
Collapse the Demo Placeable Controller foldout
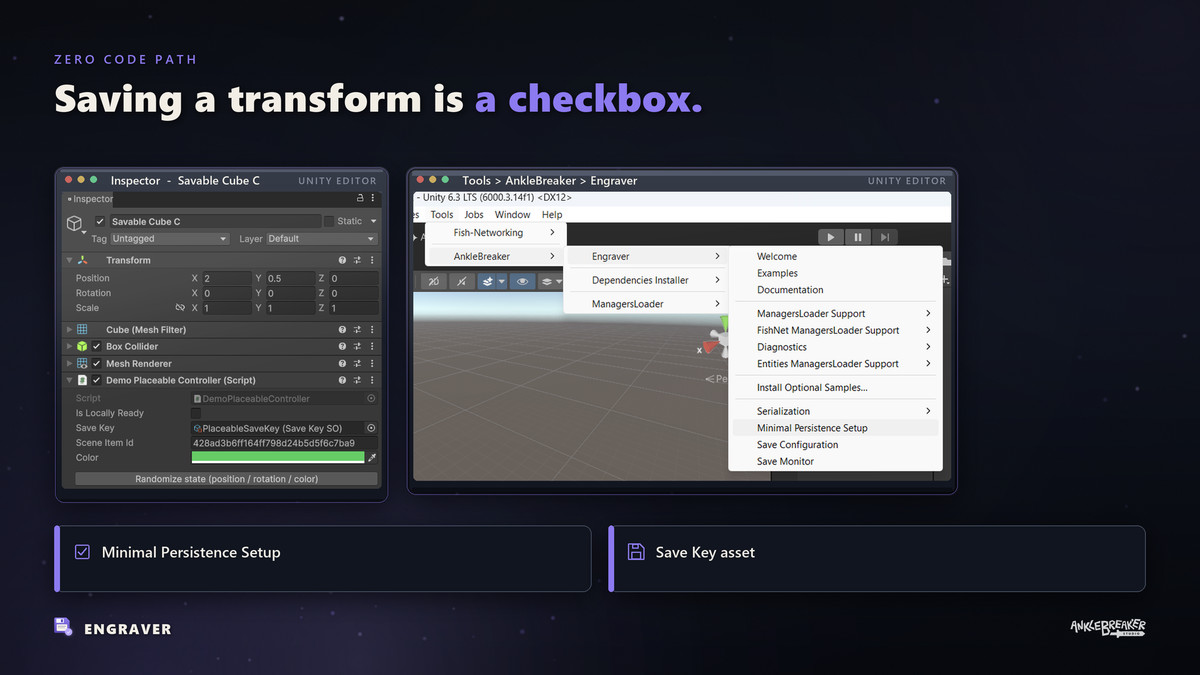pos(70,381)
